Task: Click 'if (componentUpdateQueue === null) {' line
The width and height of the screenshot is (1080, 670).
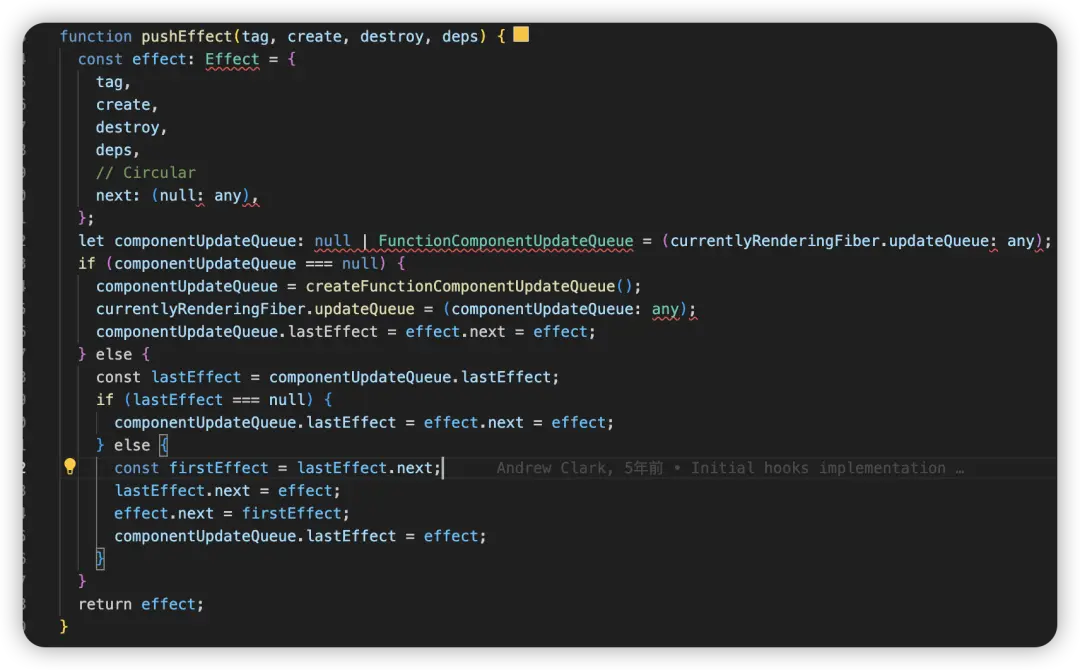Action: pyautogui.click(x=242, y=264)
